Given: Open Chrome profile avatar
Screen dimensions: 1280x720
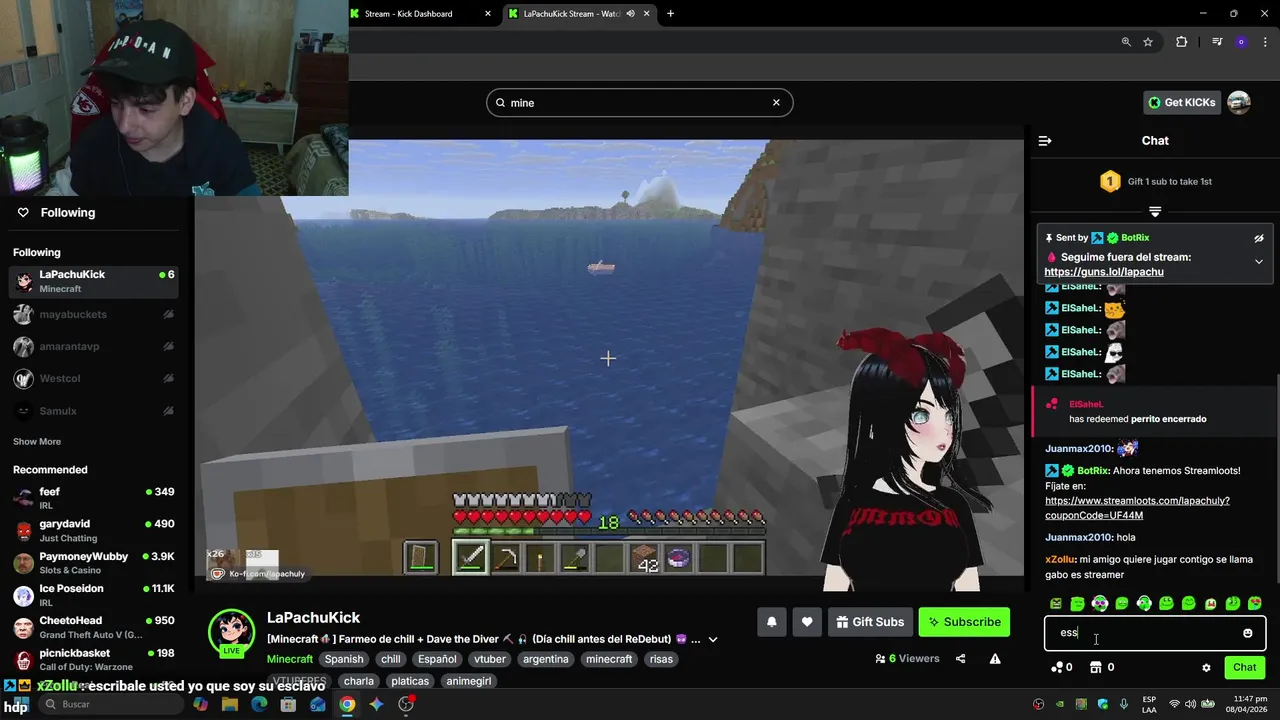Looking at the screenshot, I should (x=1241, y=42).
